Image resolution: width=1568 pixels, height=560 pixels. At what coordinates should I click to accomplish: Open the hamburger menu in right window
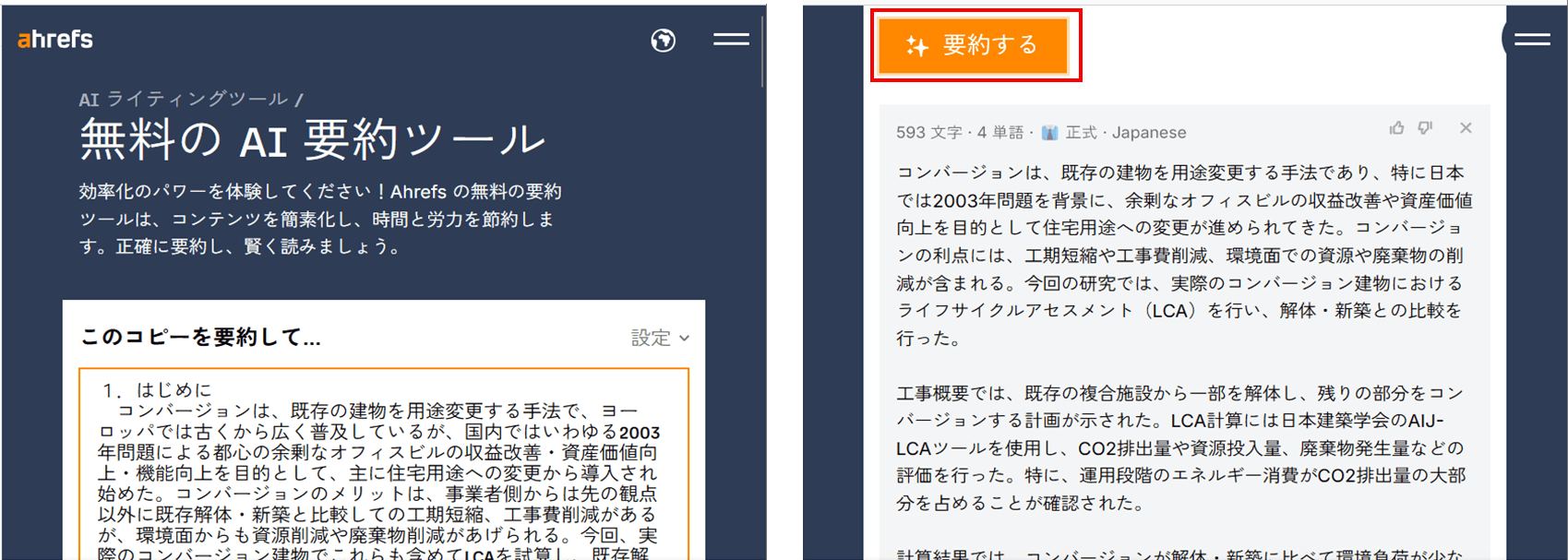1532,39
